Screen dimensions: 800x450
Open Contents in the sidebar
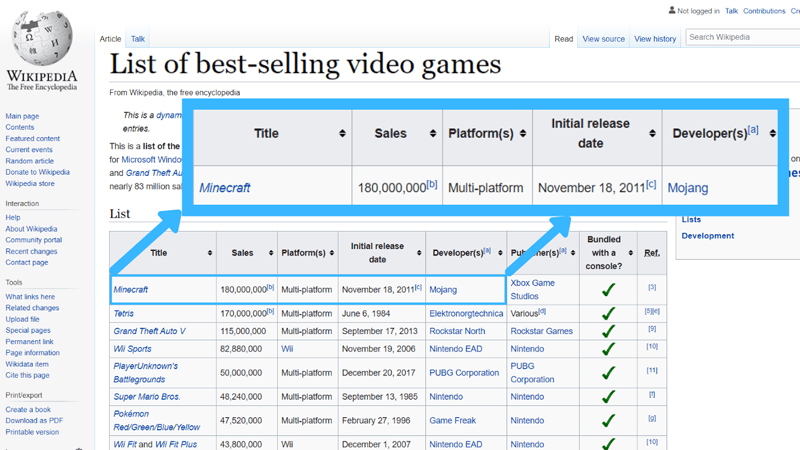(x=20, y=128)
